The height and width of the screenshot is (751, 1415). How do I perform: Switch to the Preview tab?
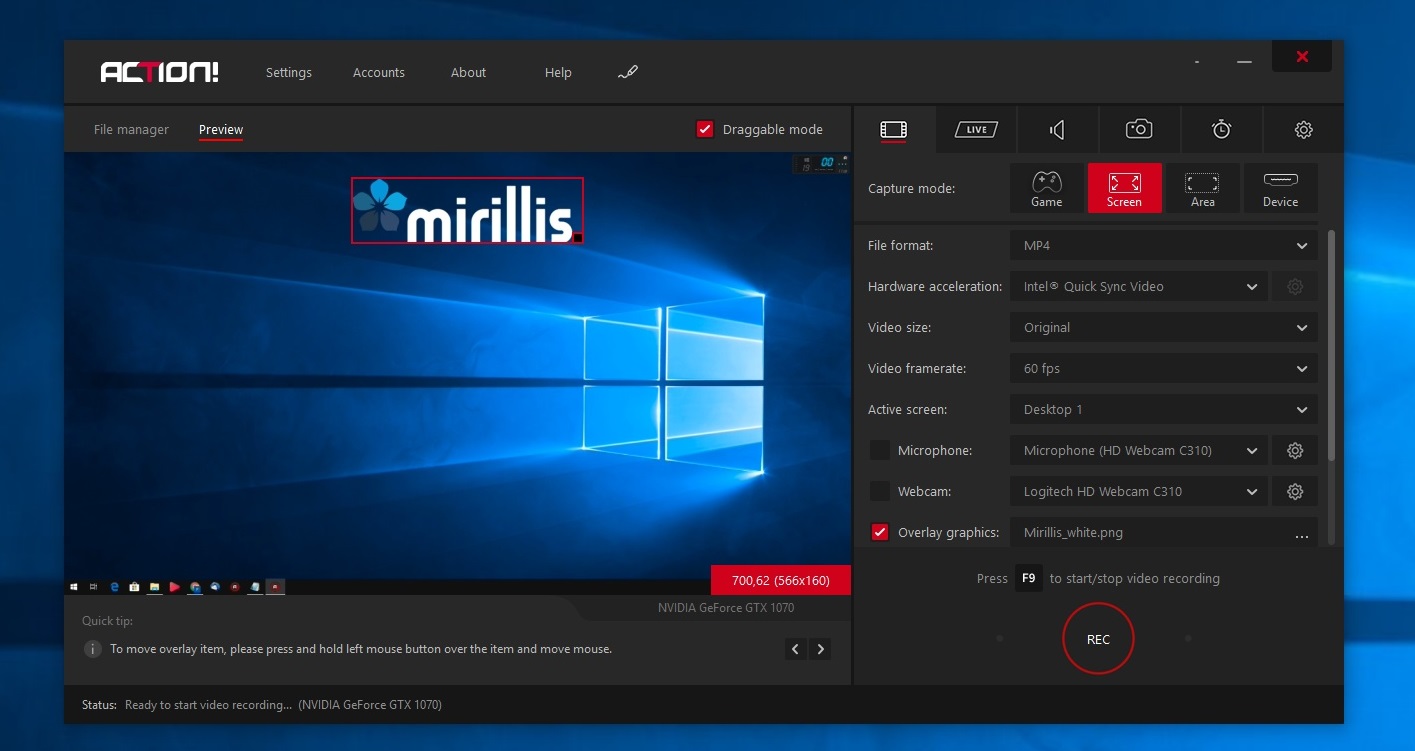221,129
